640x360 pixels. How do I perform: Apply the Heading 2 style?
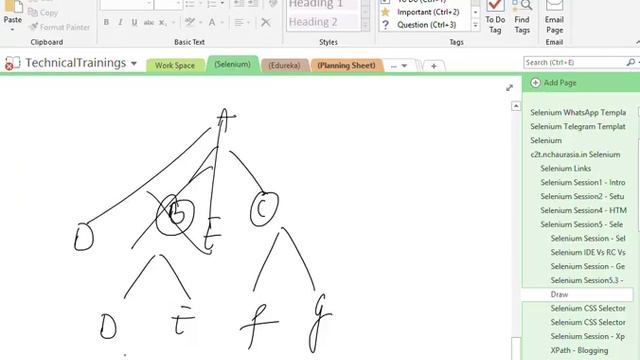coord(322,22)
